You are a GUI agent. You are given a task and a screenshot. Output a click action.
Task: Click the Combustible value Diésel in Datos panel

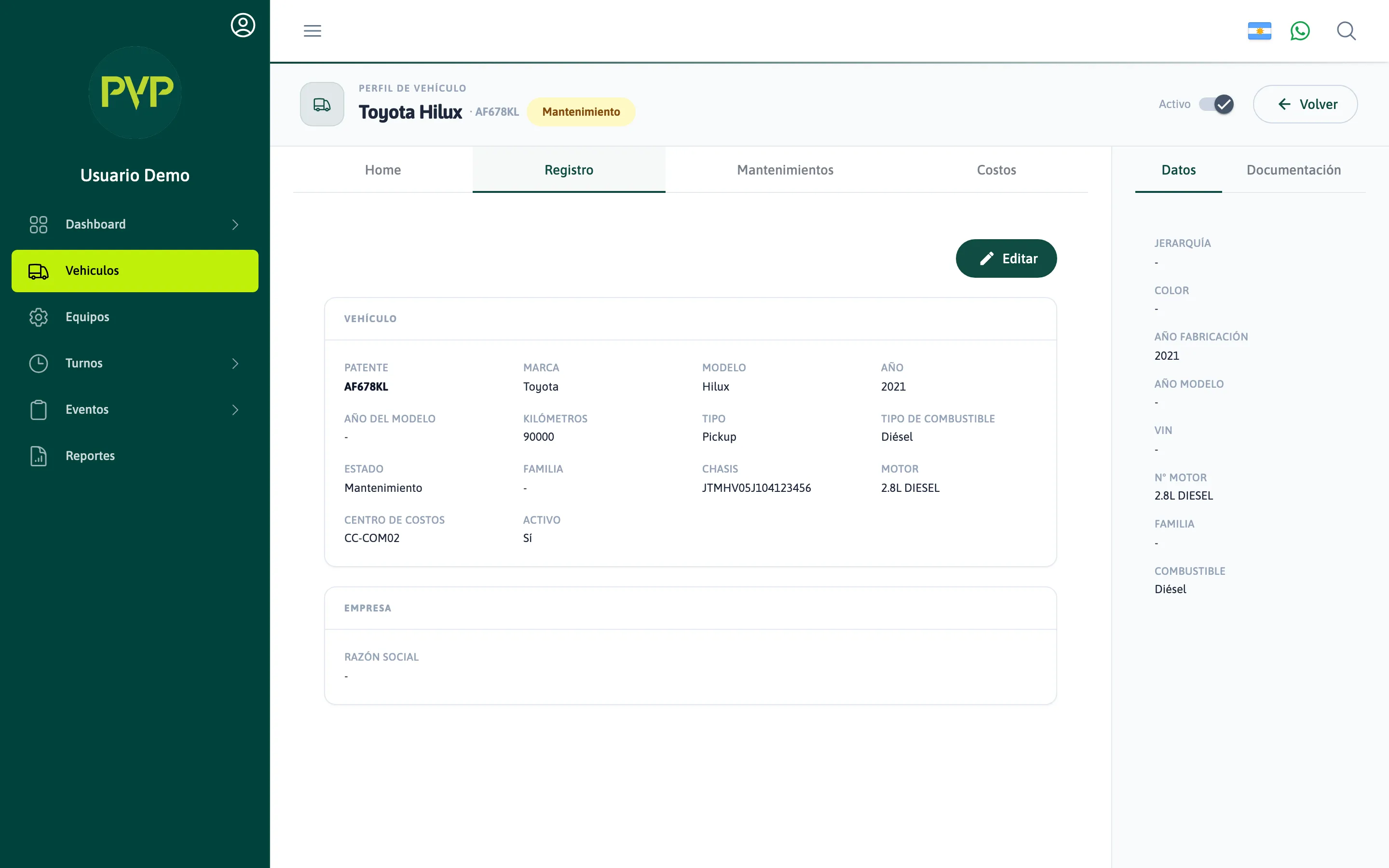point(1171,590)
